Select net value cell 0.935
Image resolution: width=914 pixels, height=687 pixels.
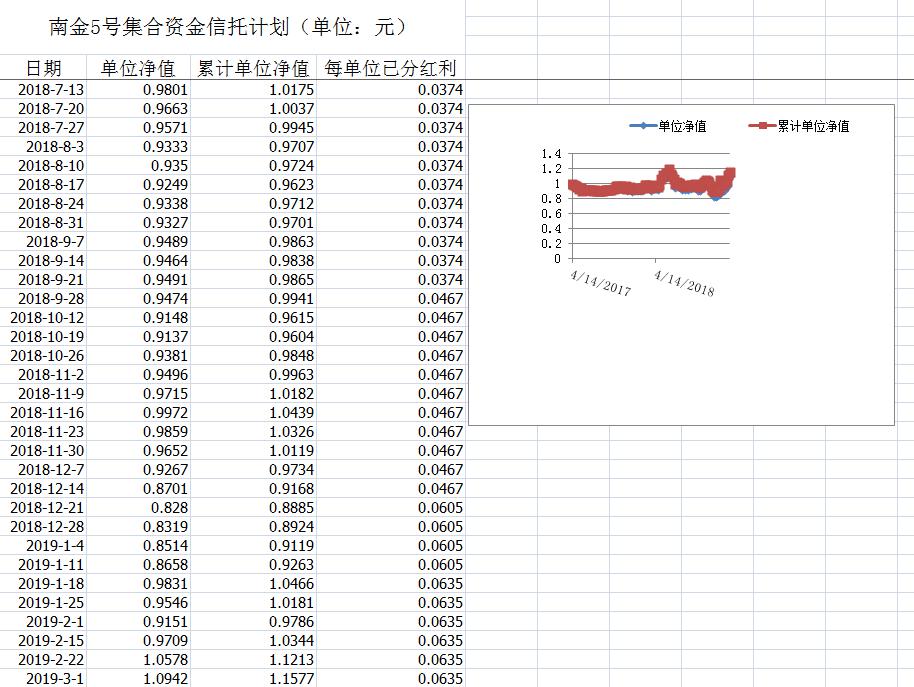(x=139, y=165)
